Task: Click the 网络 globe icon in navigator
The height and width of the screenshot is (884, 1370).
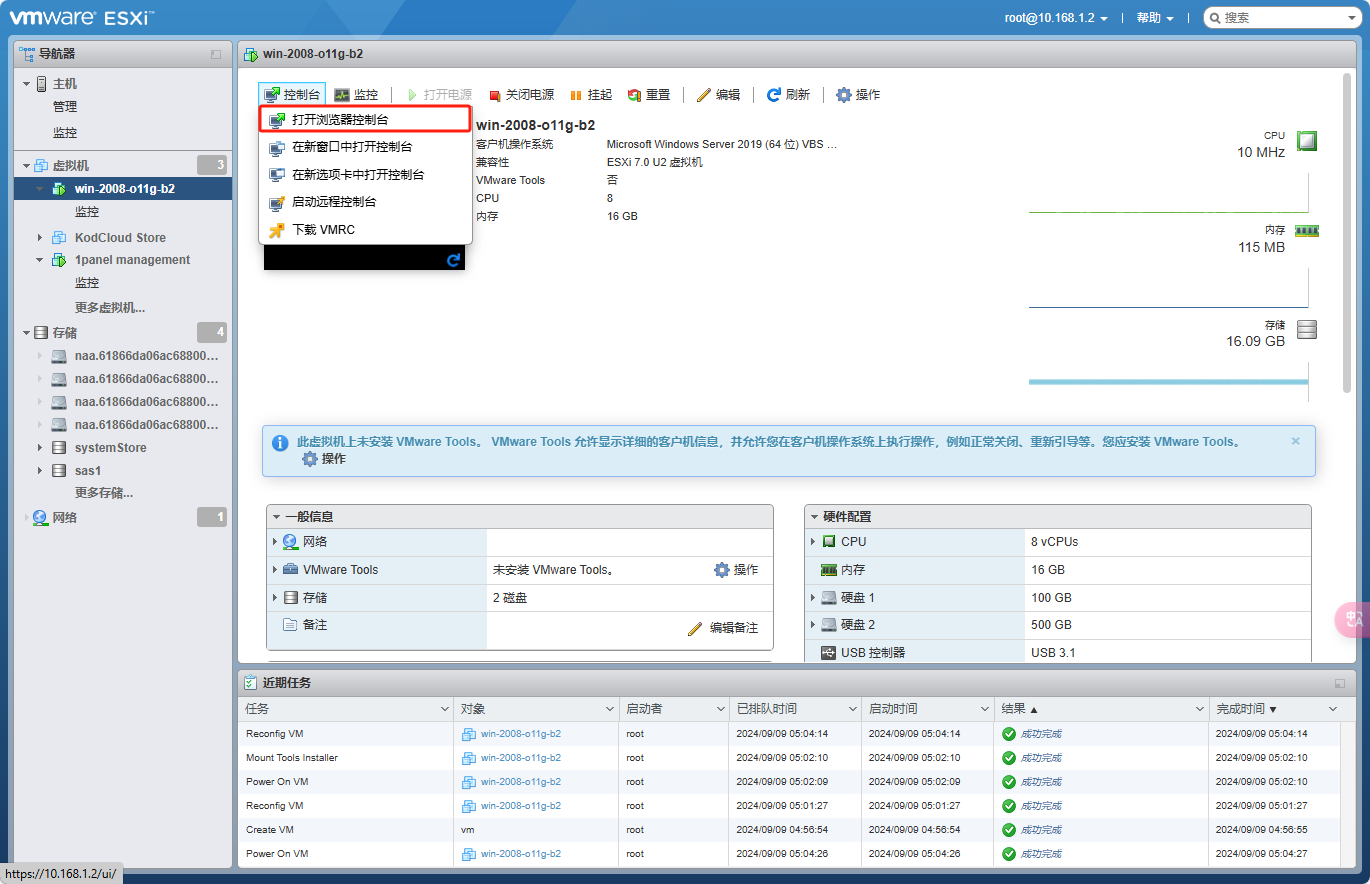Action: pos(41,518)
